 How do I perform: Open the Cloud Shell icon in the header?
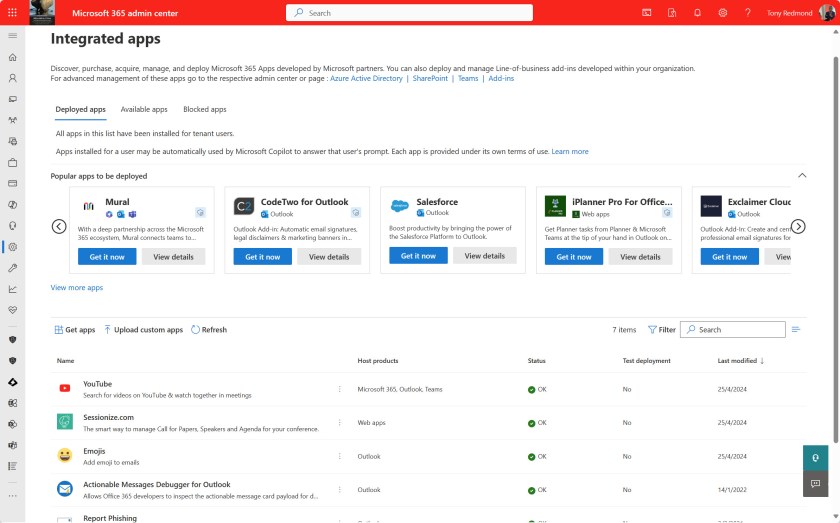[647, 13]
